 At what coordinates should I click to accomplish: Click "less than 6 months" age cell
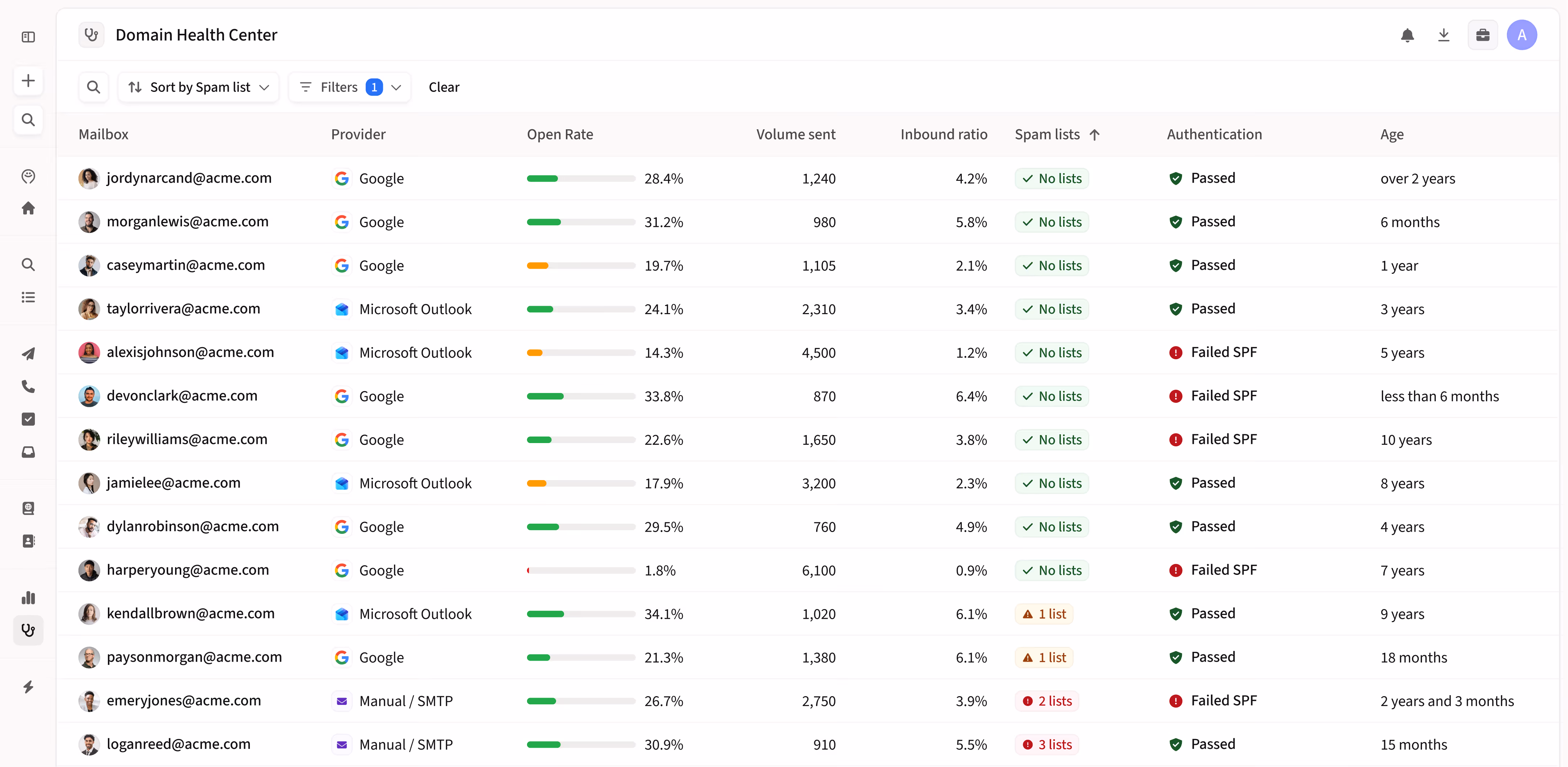1439,396
